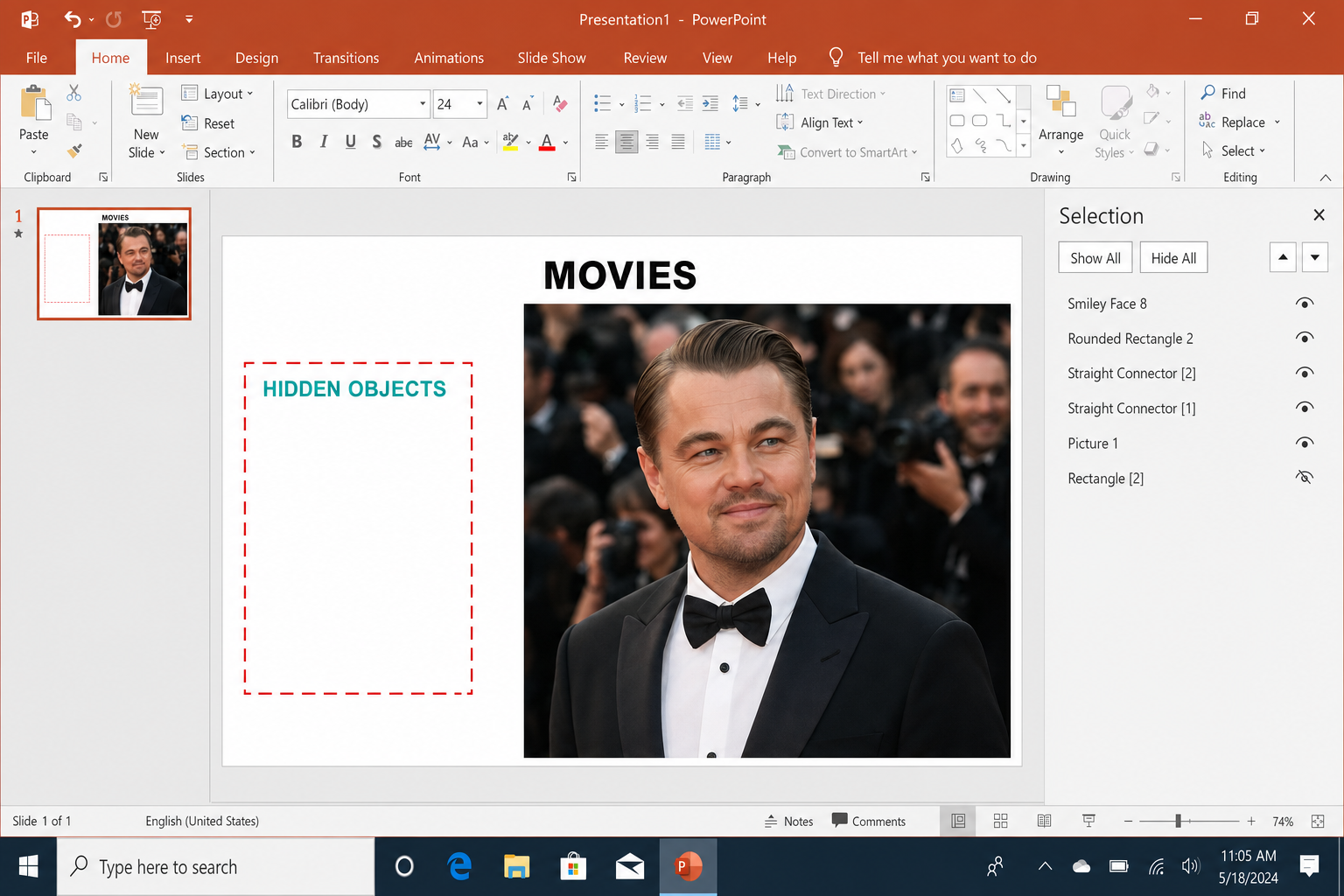Open the Transitions tab
Viewport: 1344px width, 896px height.
pos(346,58)
